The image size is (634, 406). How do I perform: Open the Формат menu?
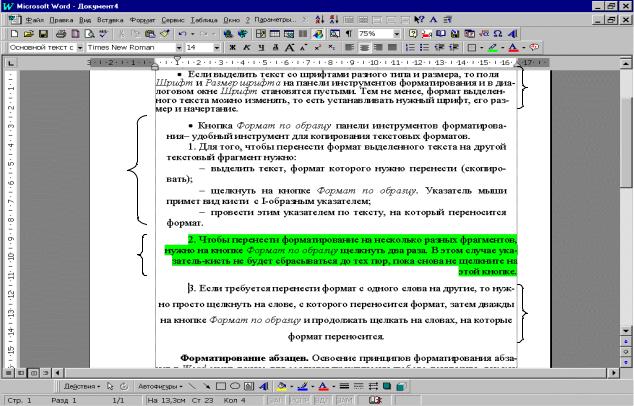coord(142,20)
